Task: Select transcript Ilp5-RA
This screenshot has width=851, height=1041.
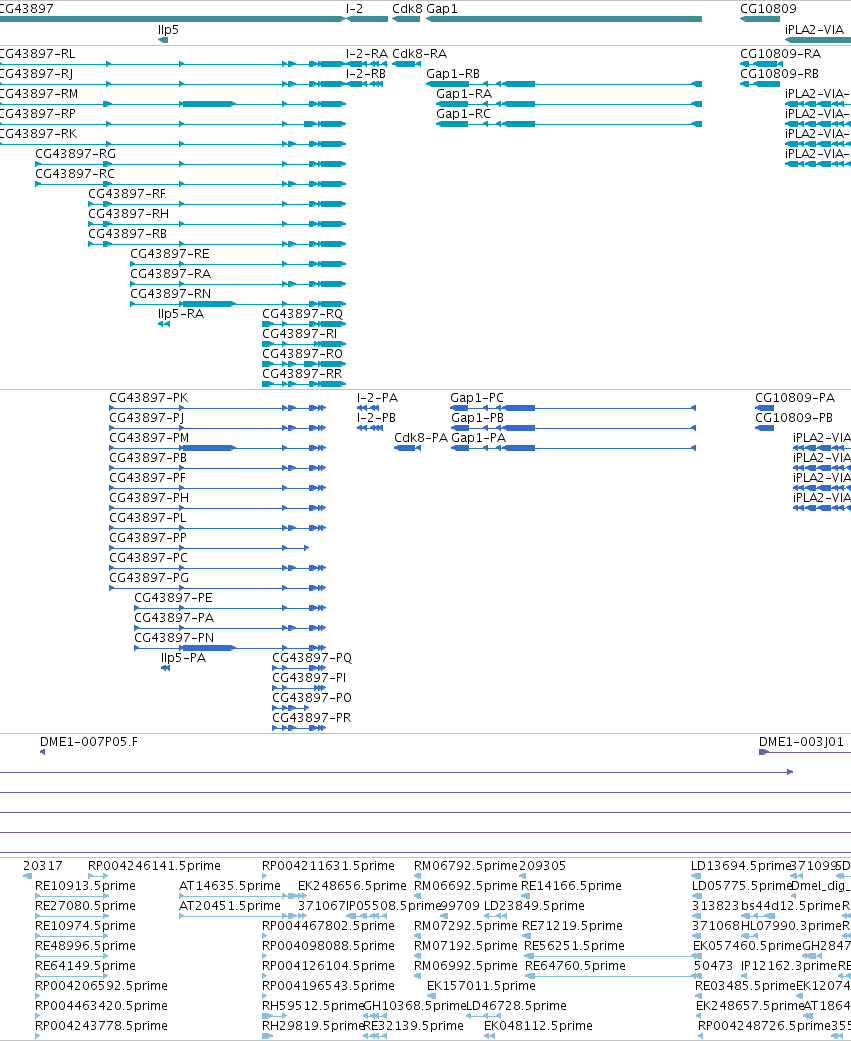Action: click(163, 324)
